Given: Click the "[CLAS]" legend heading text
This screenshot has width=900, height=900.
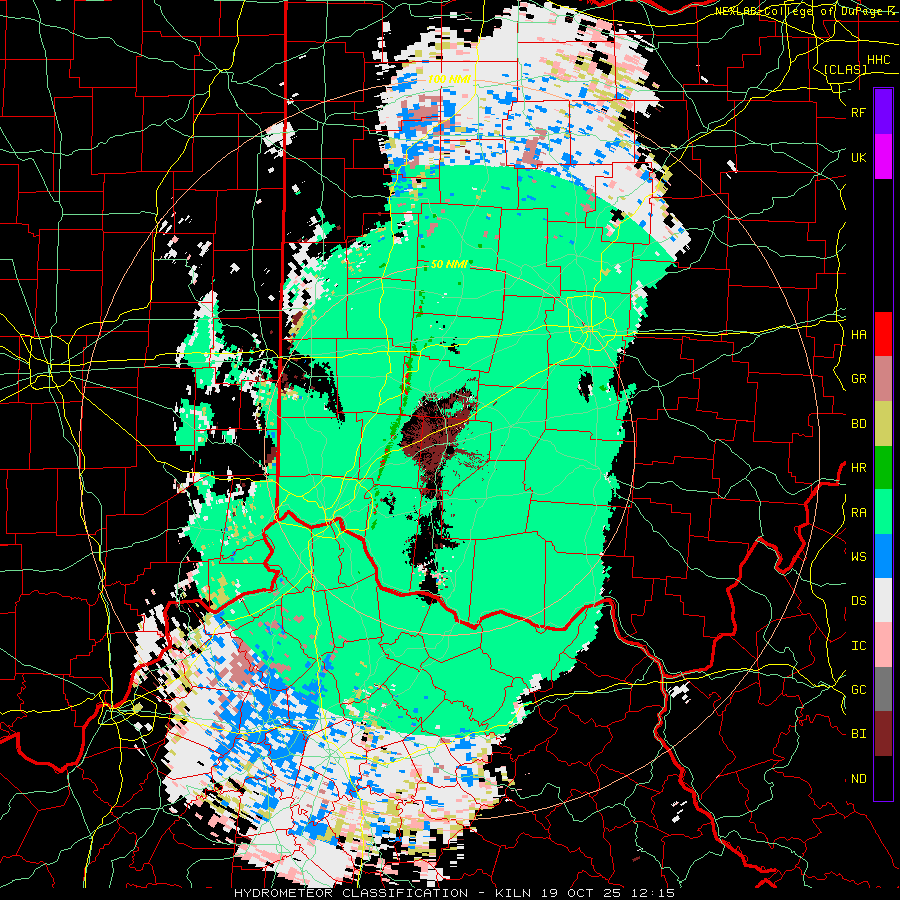Looking at the screenshot, I should 845,69.
